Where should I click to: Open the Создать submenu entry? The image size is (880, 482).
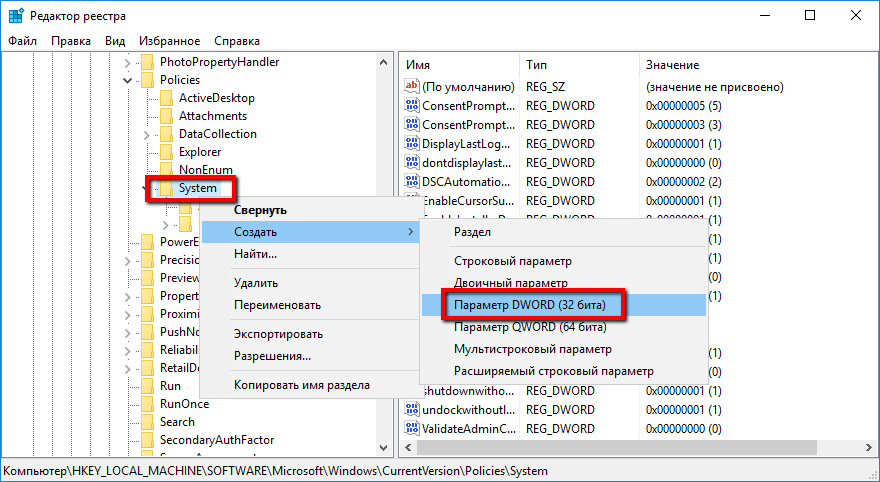click(x=310, y=232)
